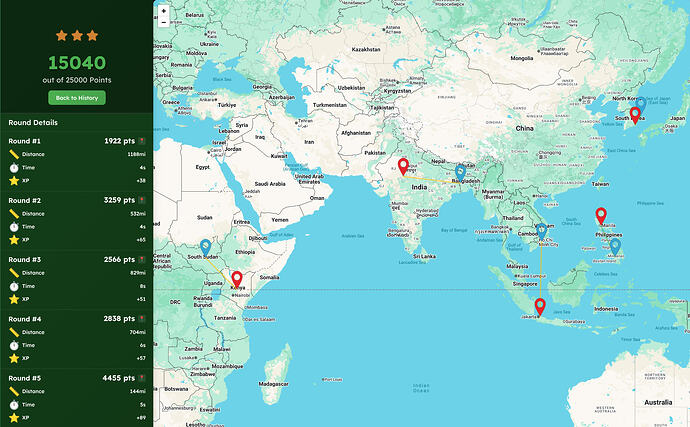The height and width of the screenshot is (427, 690).
Task: Click the pin icon beside 3259 pts
Action: [142, 200]
